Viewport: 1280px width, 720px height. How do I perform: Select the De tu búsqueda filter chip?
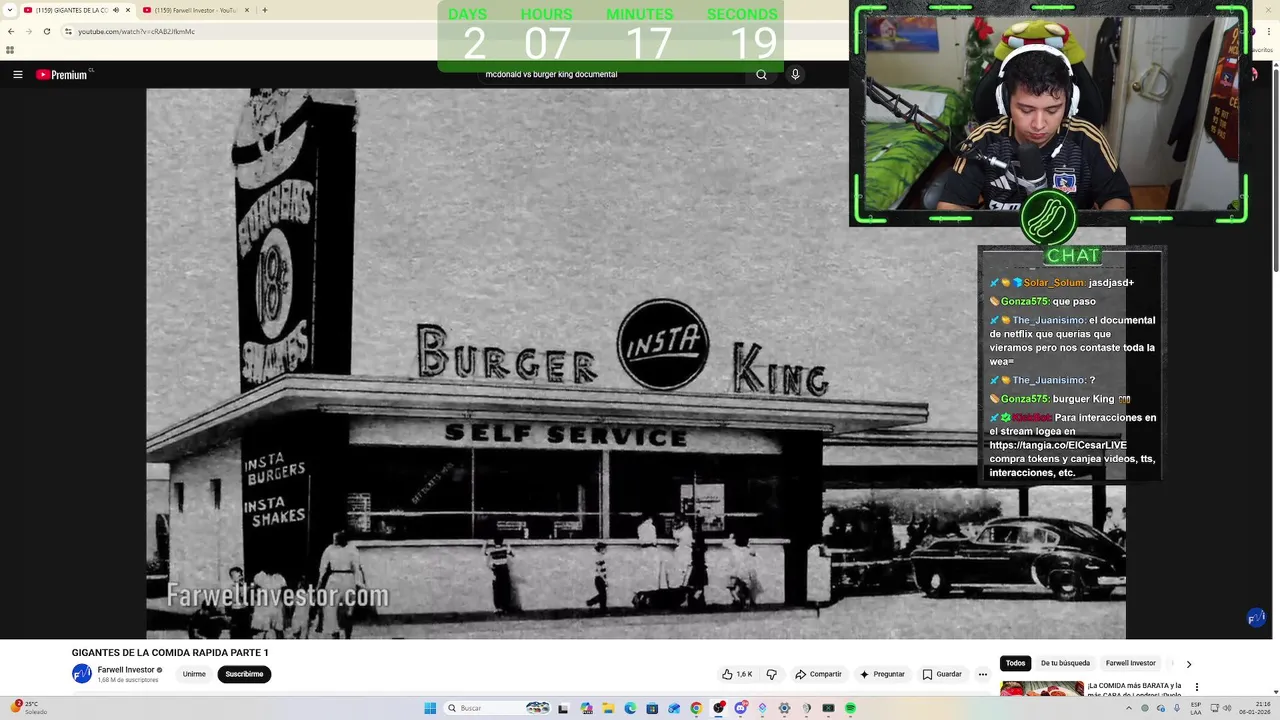tap(1065, 663)
